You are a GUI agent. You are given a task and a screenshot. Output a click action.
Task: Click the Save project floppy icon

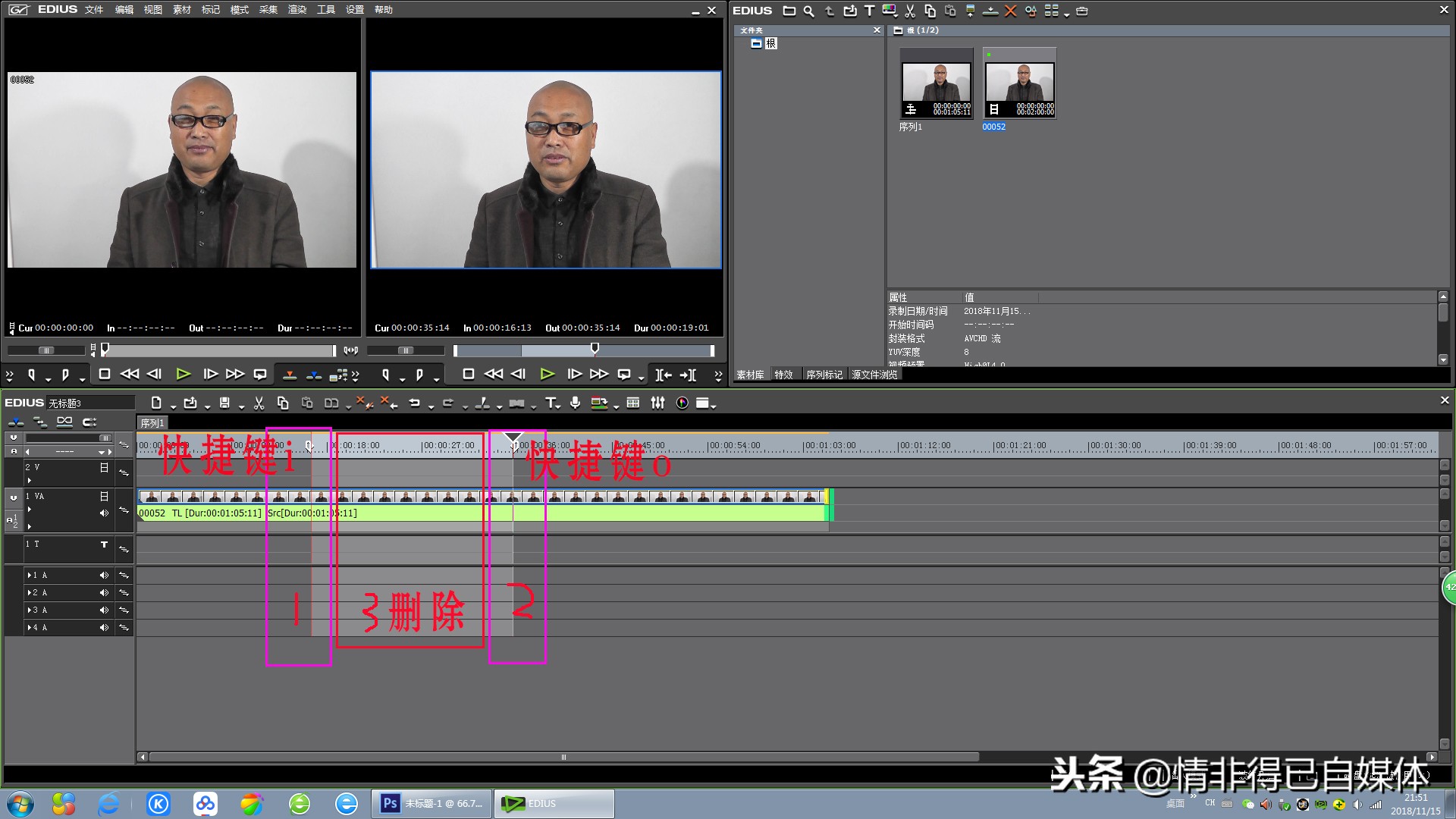pos(224,403)
